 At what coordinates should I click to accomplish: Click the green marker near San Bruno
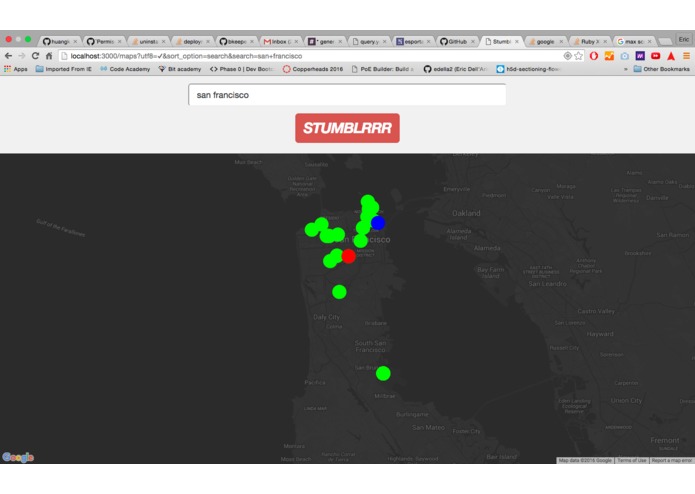tap(383, 373)
